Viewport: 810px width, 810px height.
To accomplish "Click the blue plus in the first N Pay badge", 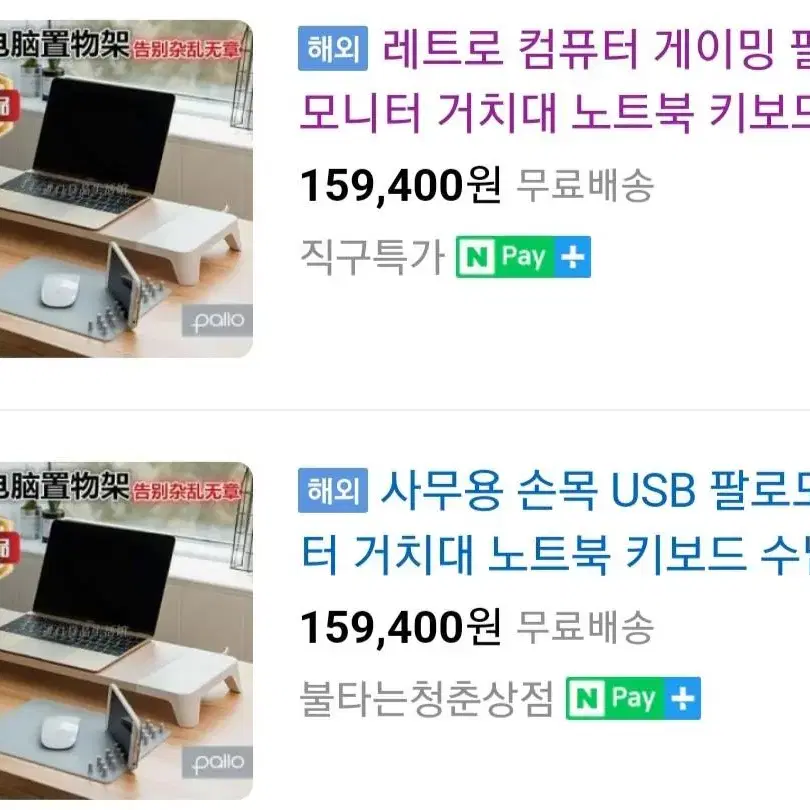I will point(572,257).
